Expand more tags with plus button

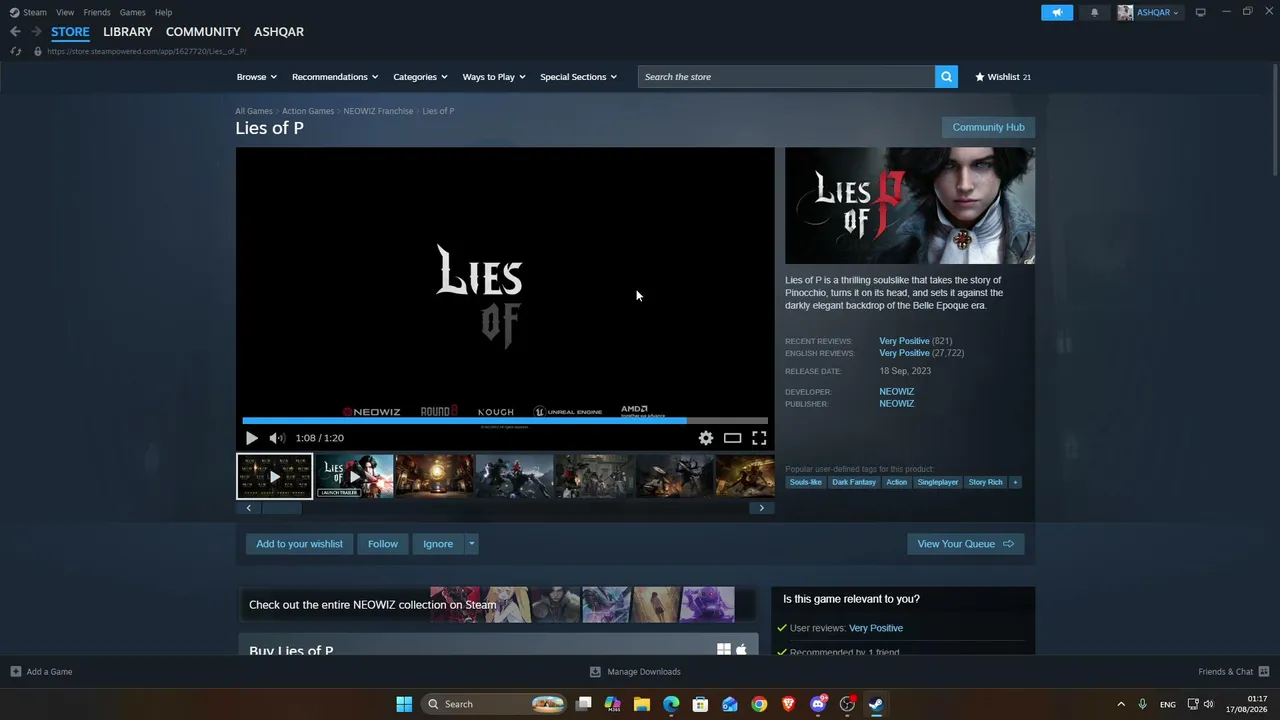pos(1015,482)
